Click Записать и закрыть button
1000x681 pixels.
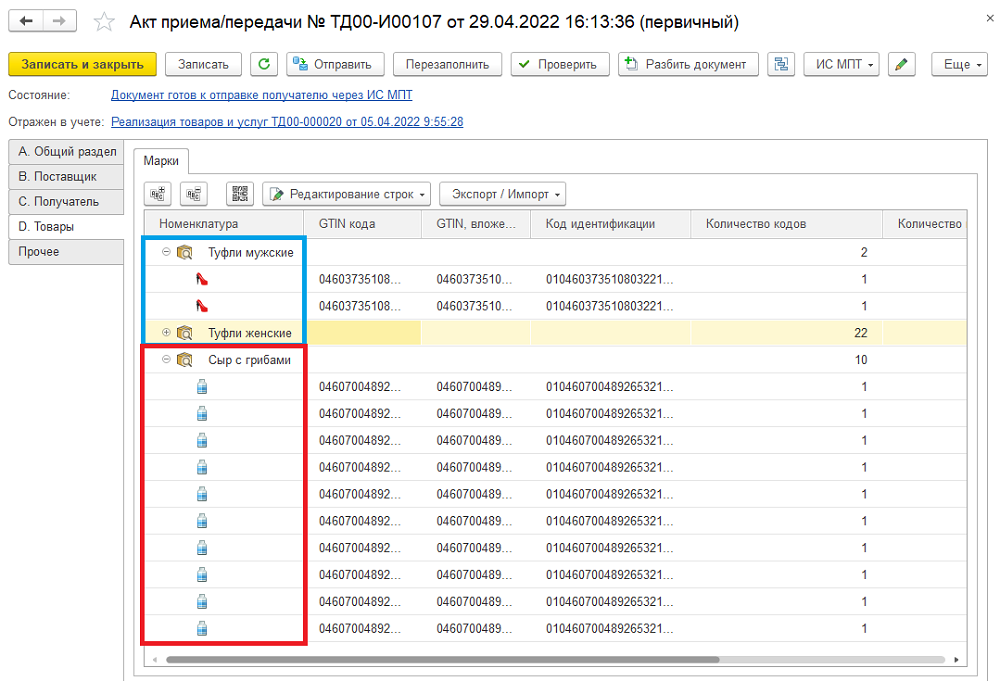tap(82, 64)
